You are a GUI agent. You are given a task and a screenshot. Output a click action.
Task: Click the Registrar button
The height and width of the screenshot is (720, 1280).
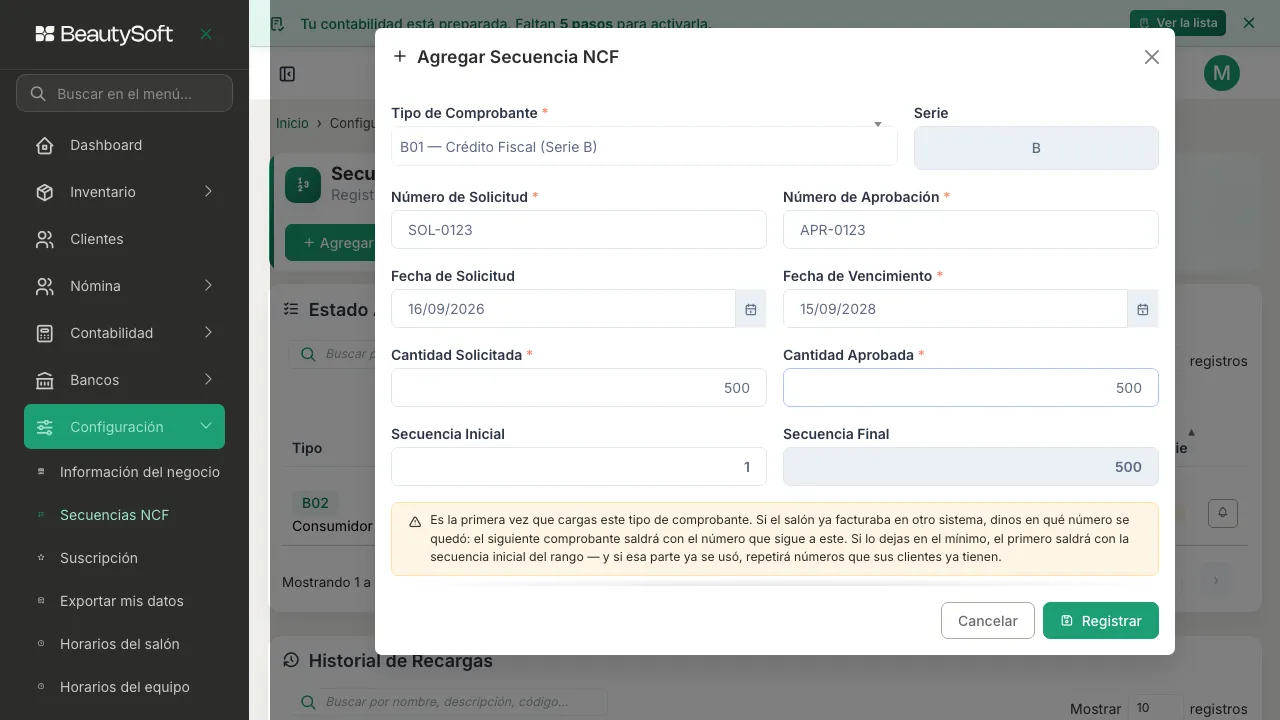pyautogui.click(x=1100, y=620)
